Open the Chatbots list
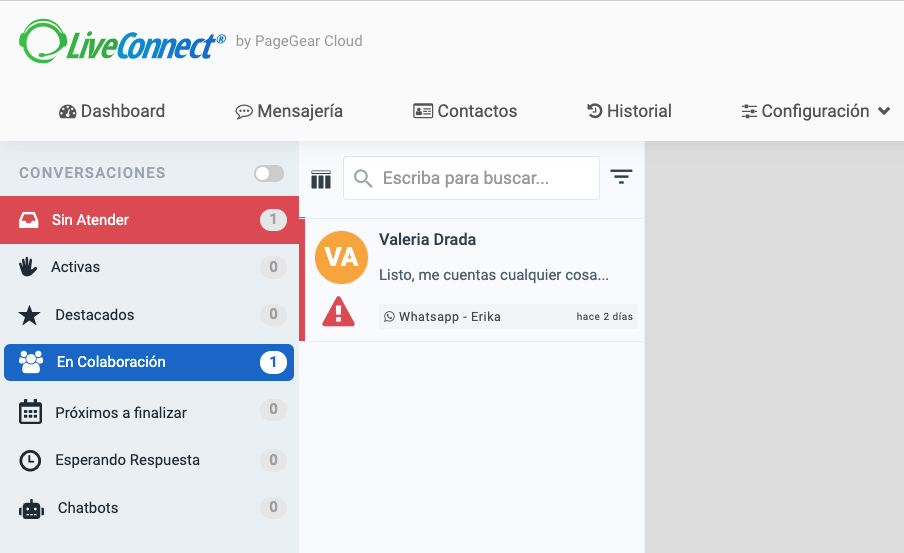 [x=149, y=508]
